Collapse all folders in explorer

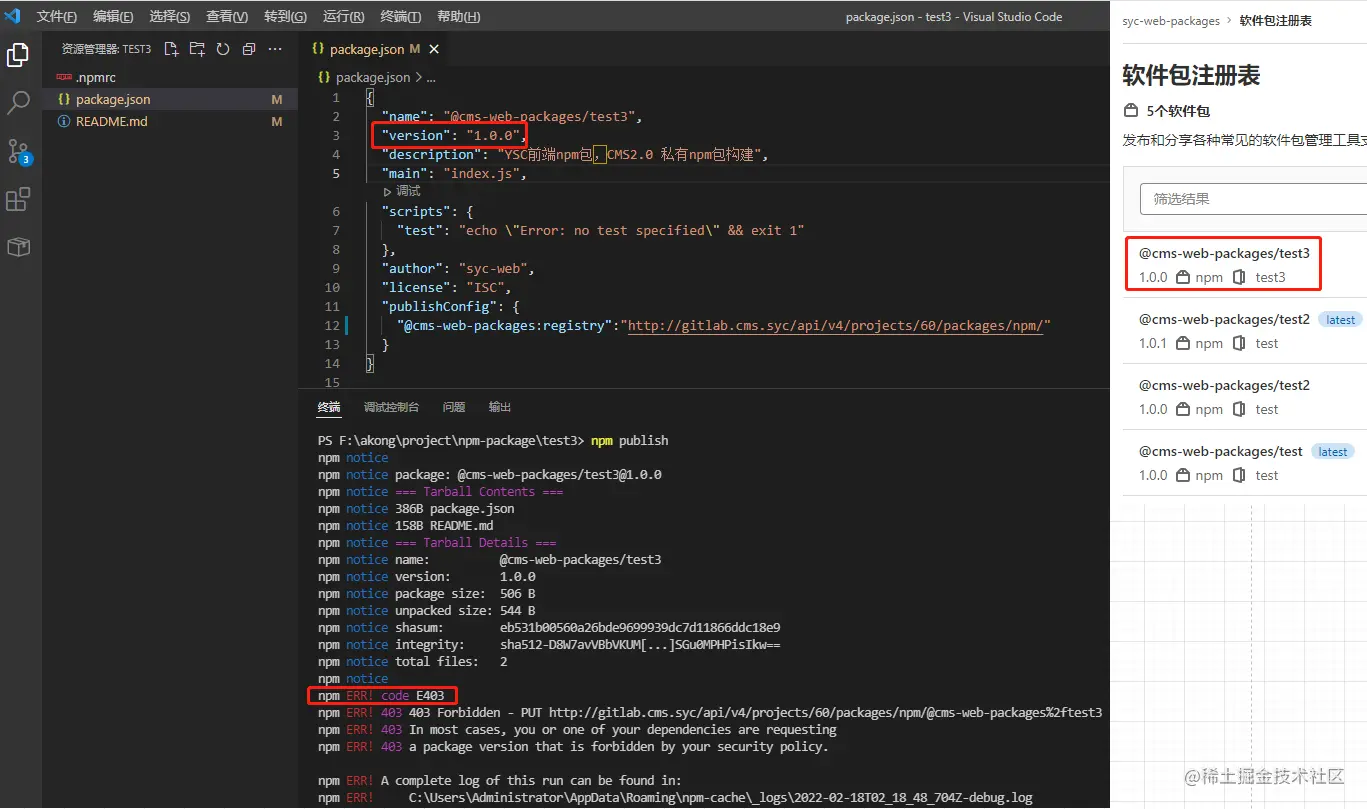point(249,48)
